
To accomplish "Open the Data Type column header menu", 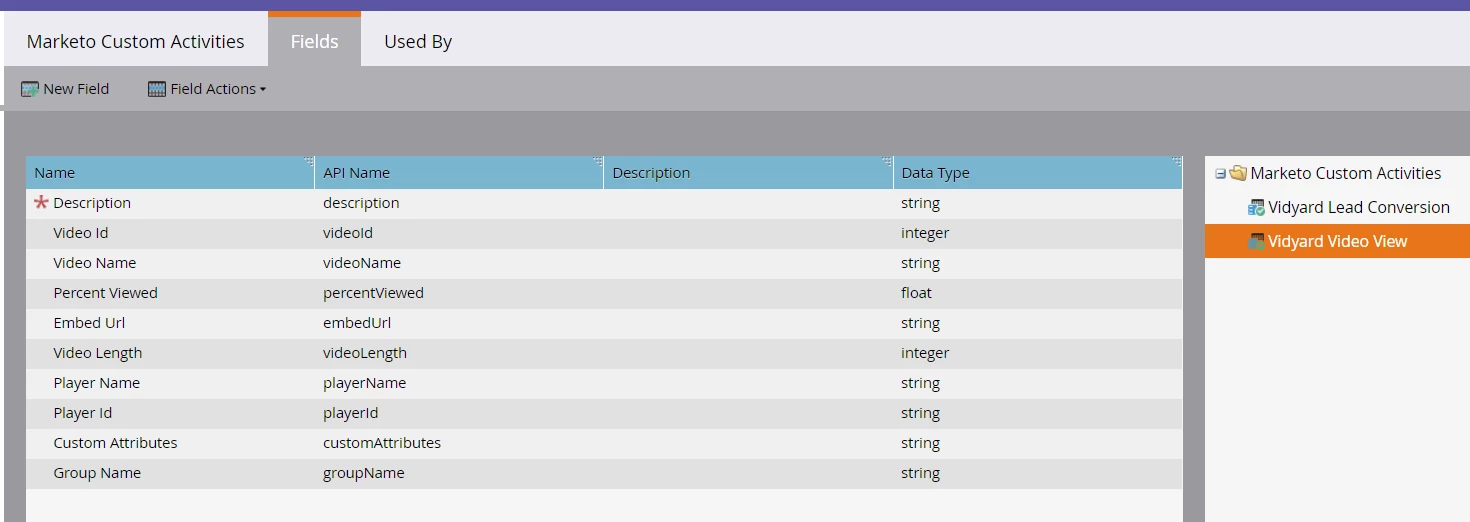I will click(1176, 161).
